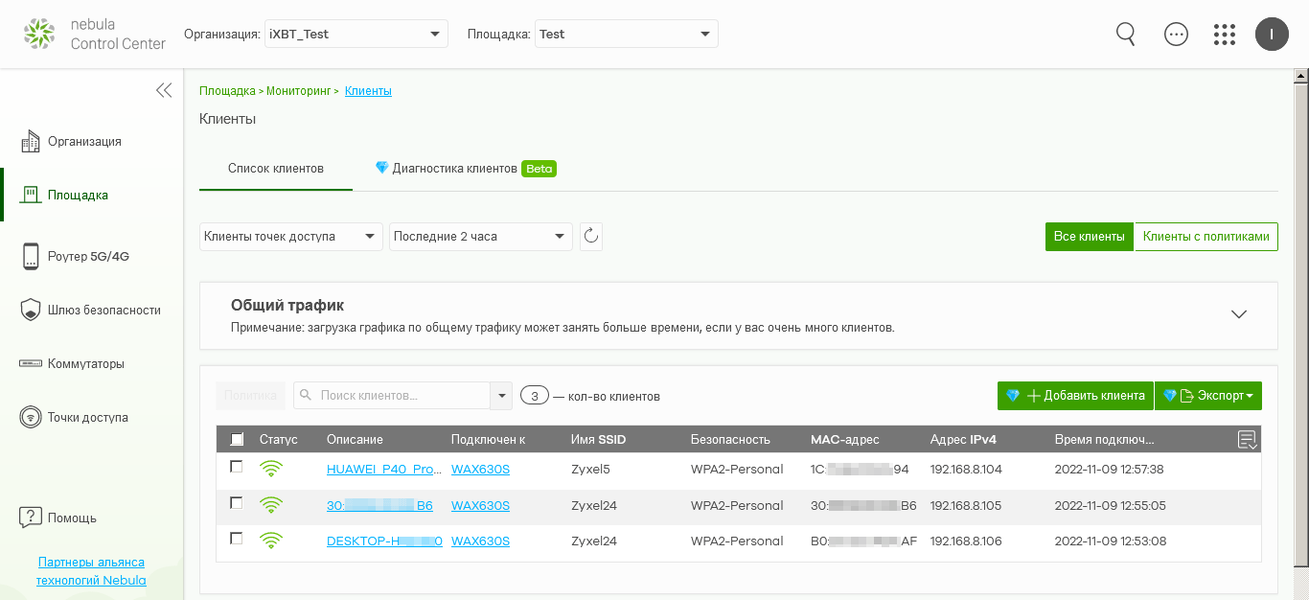Open Точки доступа in the sidebar

(x=87, y=417)
